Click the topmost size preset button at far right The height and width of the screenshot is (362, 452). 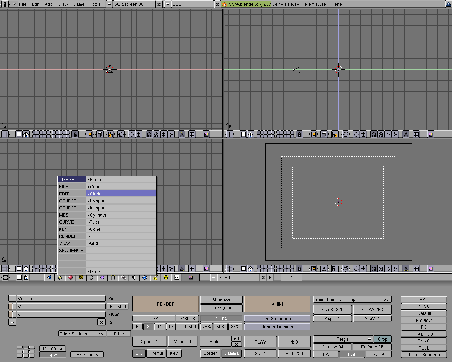[424, 299]
